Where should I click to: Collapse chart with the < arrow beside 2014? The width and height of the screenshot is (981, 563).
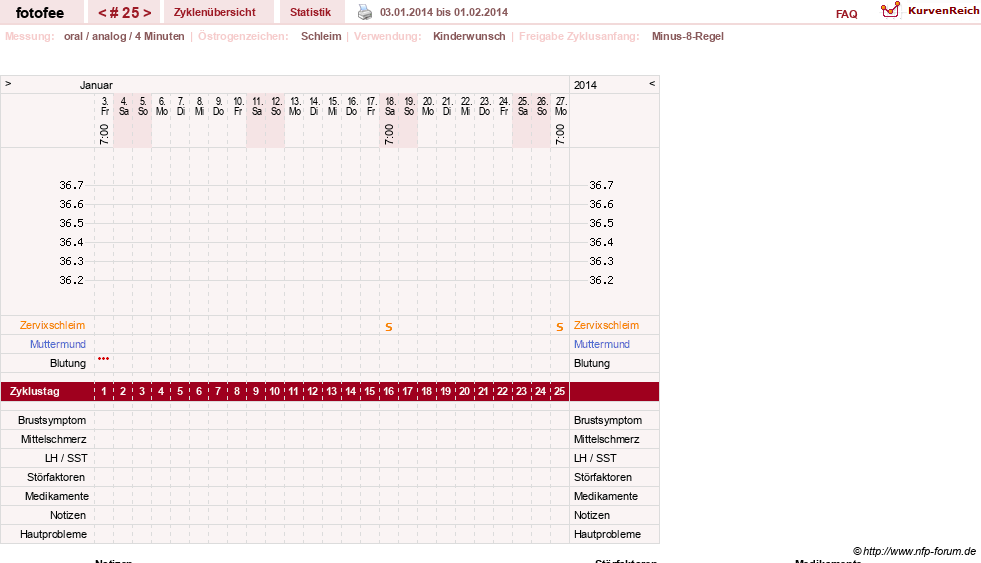[x=652, y=83]
